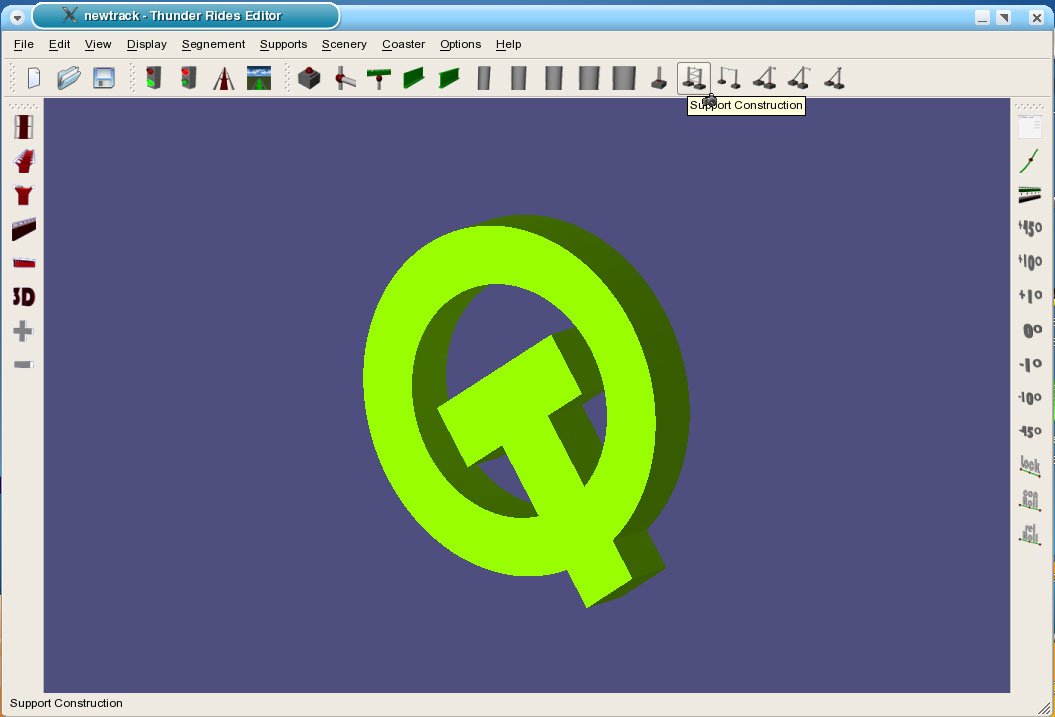Switch to the top-down track view icon
This screenshot has width=1055, height=717.
[24, 127]
